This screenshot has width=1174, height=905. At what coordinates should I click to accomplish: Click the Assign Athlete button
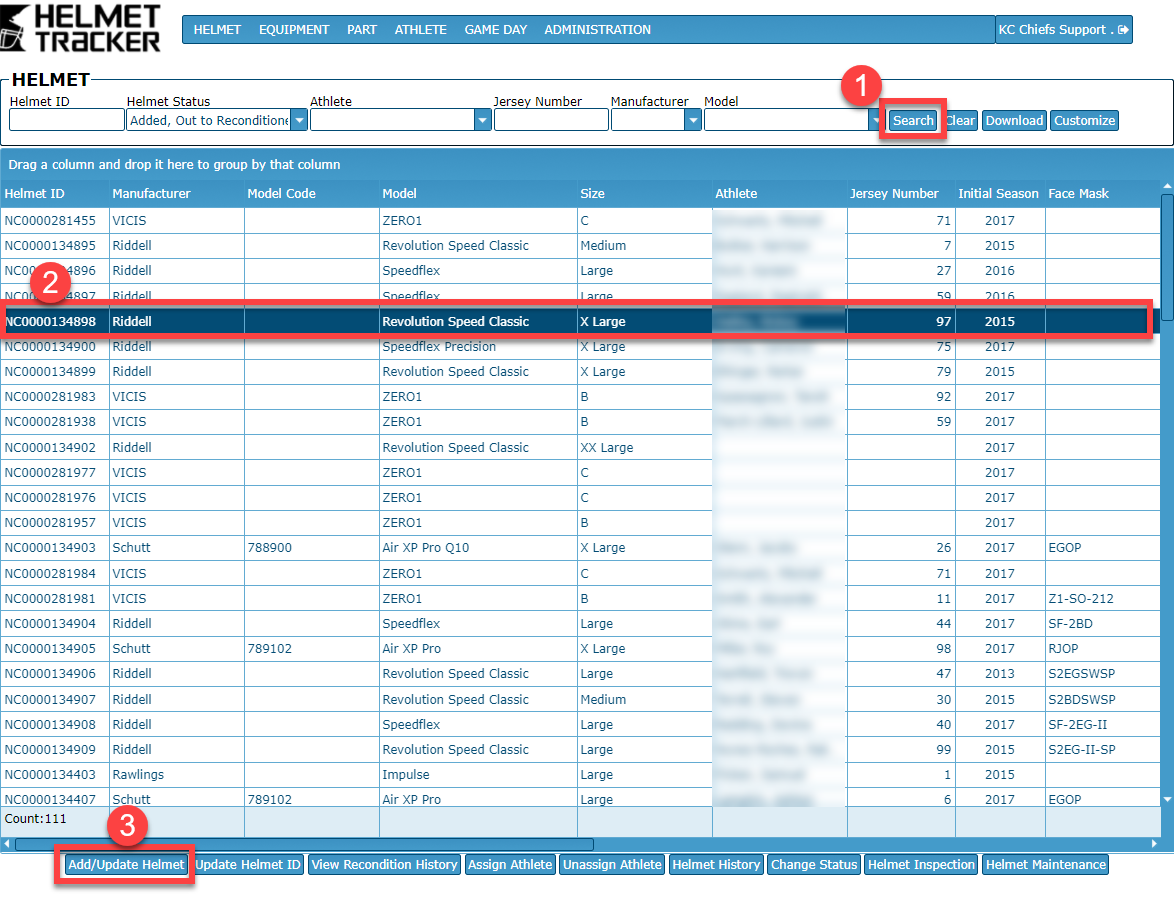click(x=510, y=865)
